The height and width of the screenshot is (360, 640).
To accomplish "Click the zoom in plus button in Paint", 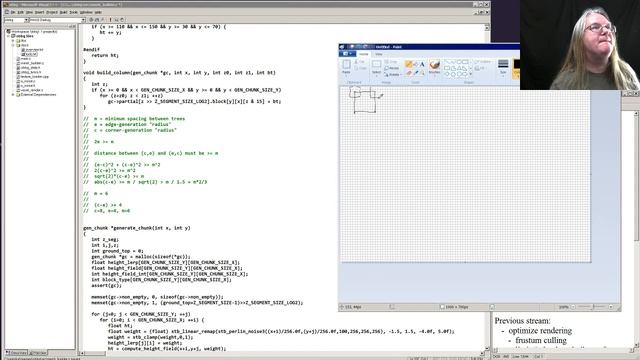I will pyautogui.click(x=611, y=307).
